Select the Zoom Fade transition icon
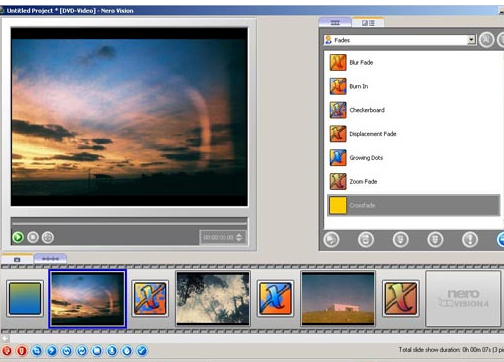Image resolution: width=504 pixels, height=362 pixels. click(x=338, y=181)
